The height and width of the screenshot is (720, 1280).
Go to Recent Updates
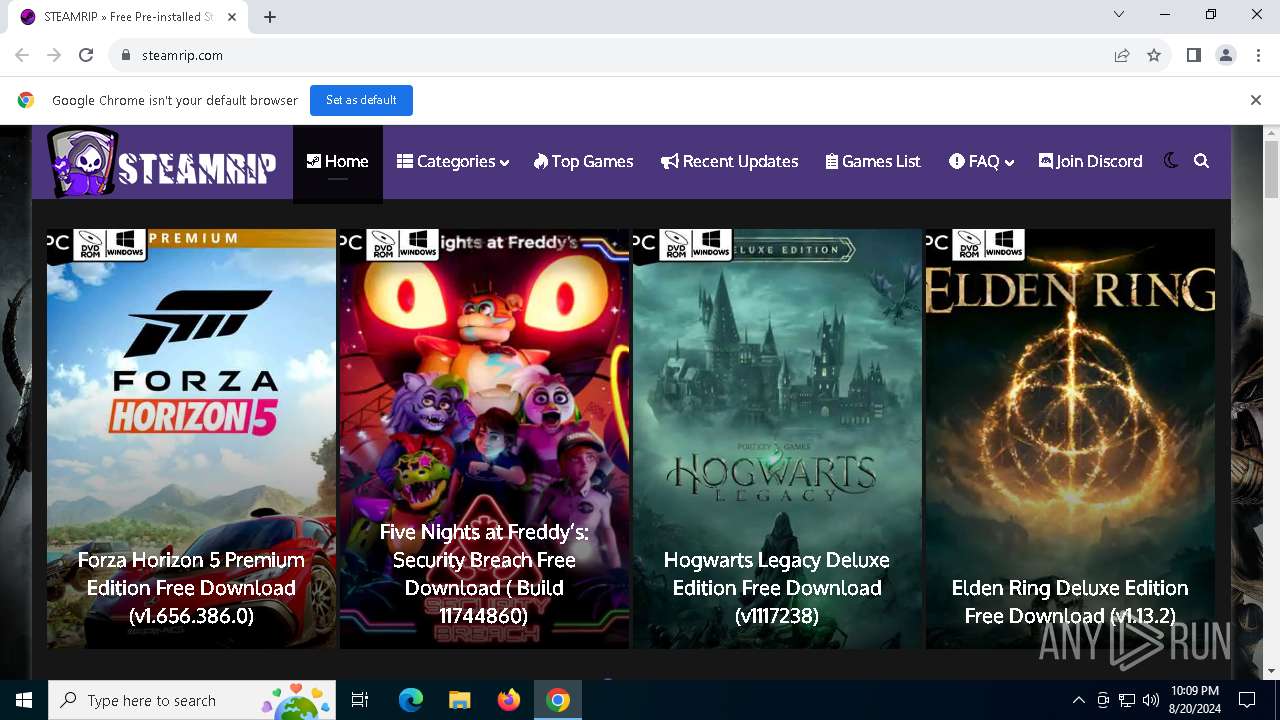(729, 161)
